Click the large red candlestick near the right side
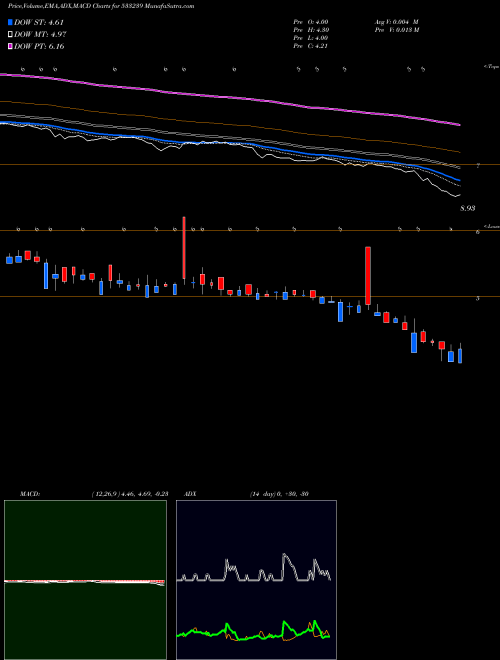The width and height of the screenshot is (500, 660). coord(368,276)
